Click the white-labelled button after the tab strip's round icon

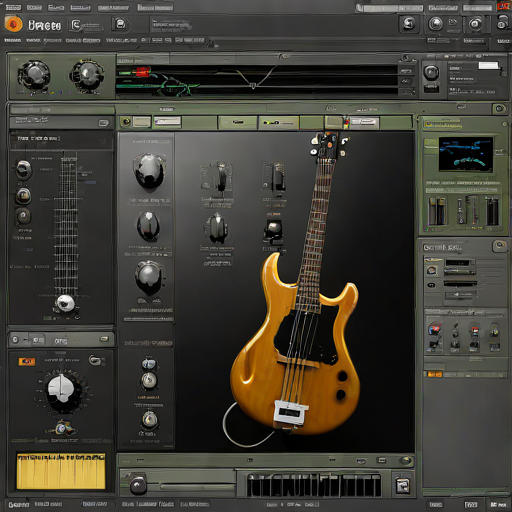(x=167, y=122)
